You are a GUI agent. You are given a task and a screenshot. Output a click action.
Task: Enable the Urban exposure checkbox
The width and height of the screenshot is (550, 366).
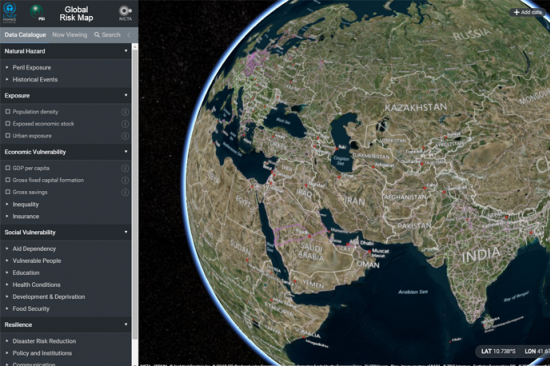click(8, 135)
